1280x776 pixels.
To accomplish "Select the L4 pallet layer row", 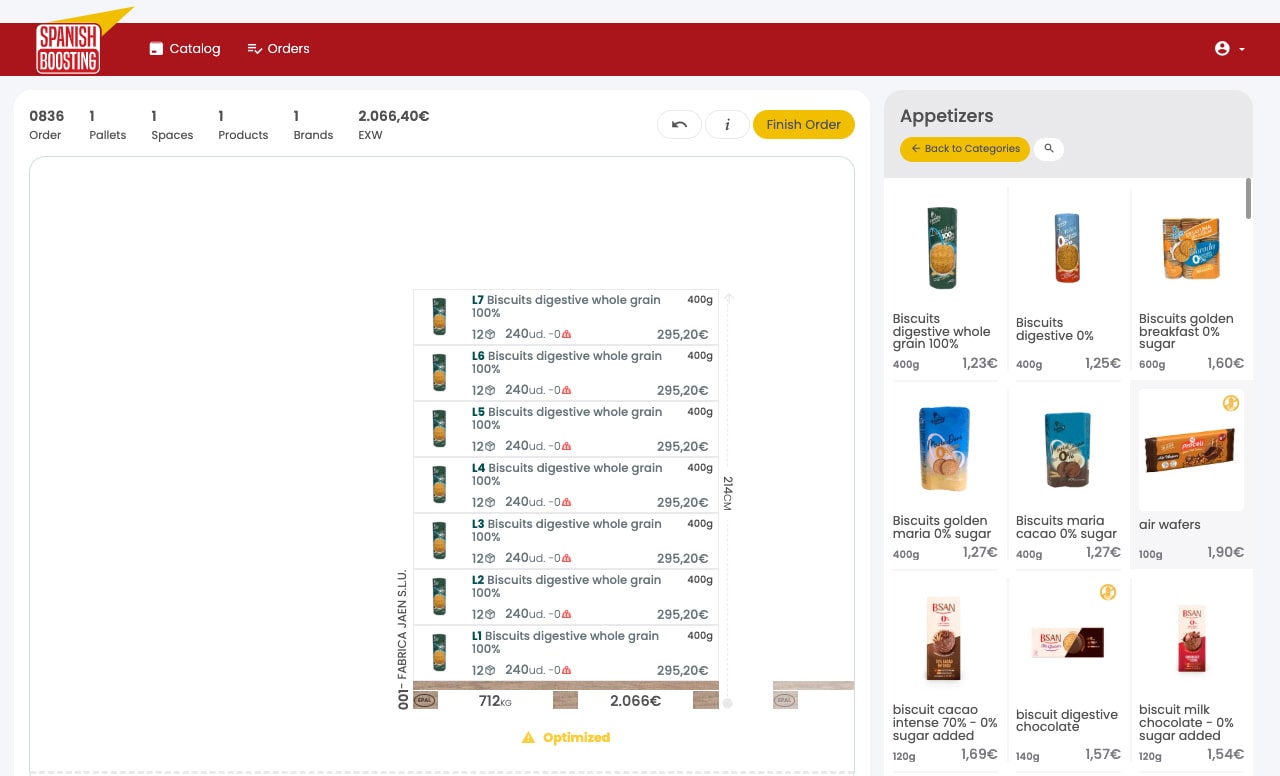I will (x=565, y=484).
